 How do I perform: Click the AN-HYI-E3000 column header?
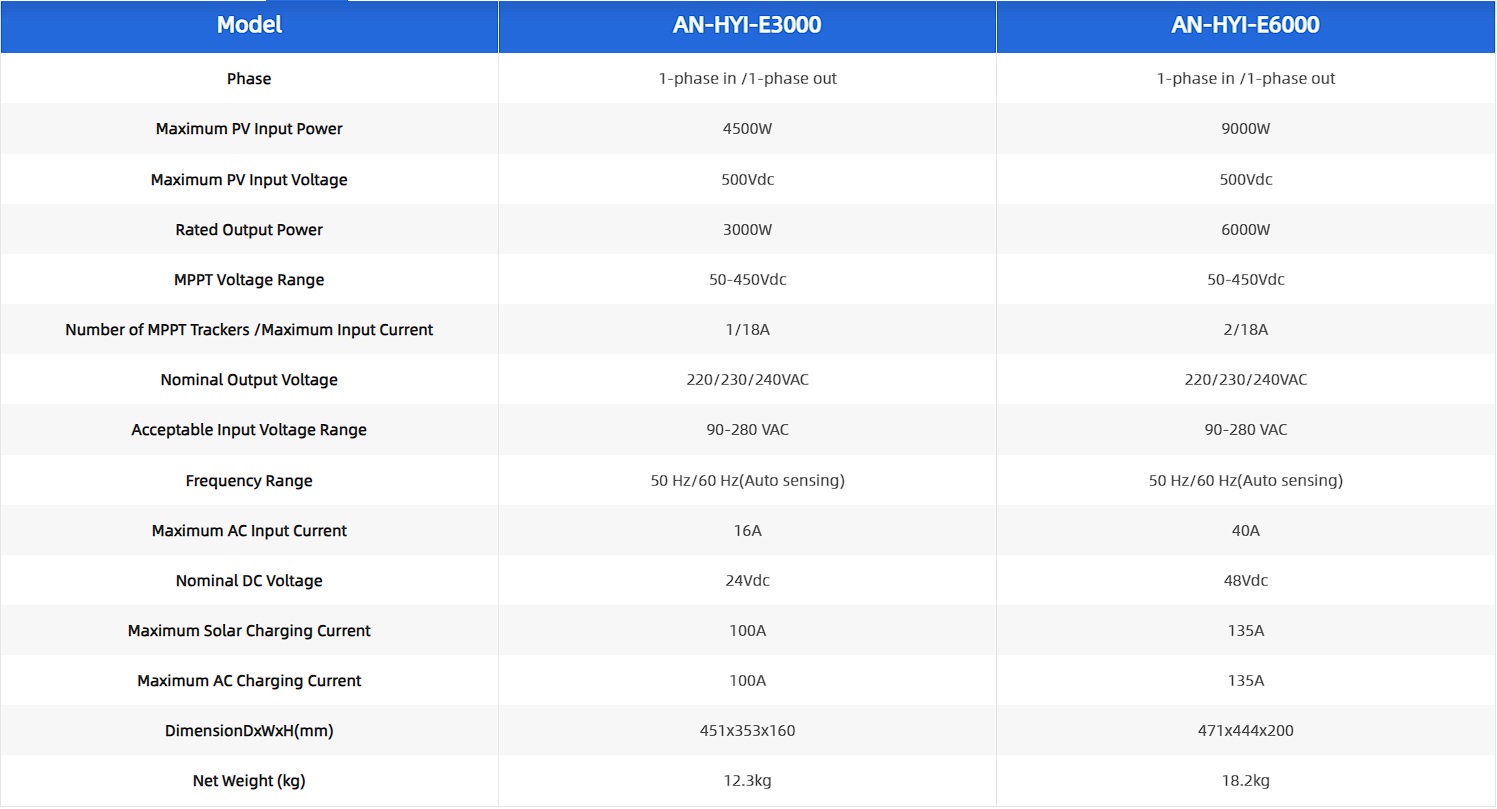click(x=747, y=26)
